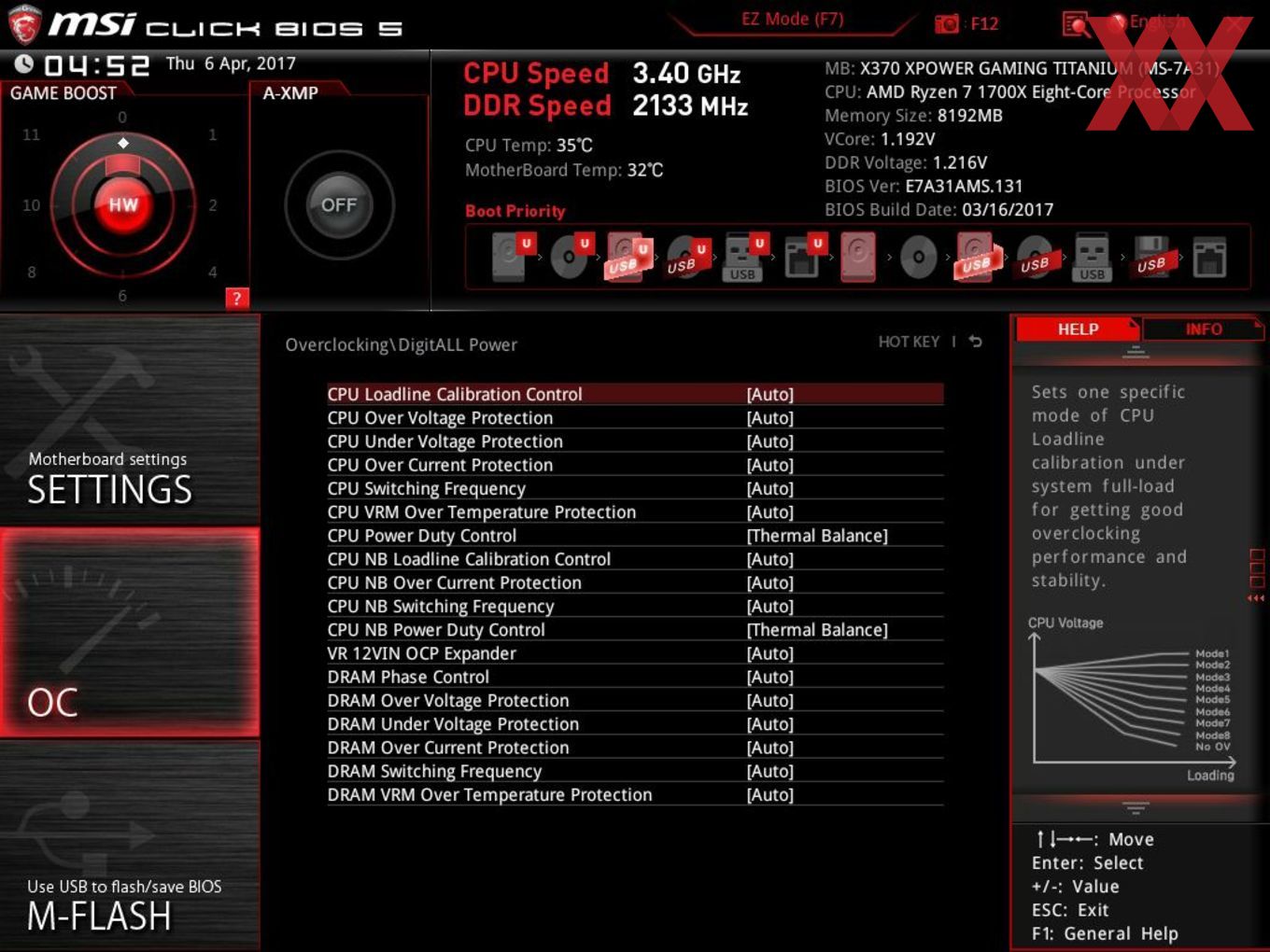
Task: Click the upper help panel drag handle
Action: pyautogui.click(x=1136, y=353)
